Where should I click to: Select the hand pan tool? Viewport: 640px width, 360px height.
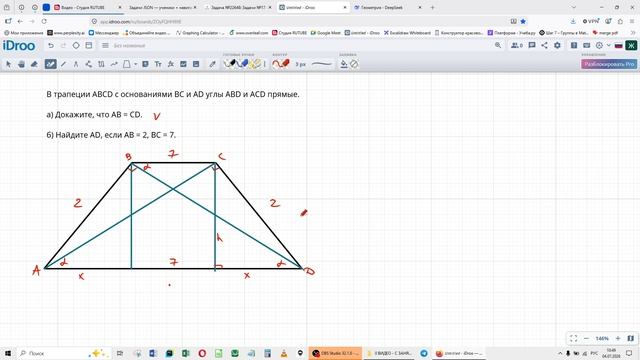tap(21, 64)
